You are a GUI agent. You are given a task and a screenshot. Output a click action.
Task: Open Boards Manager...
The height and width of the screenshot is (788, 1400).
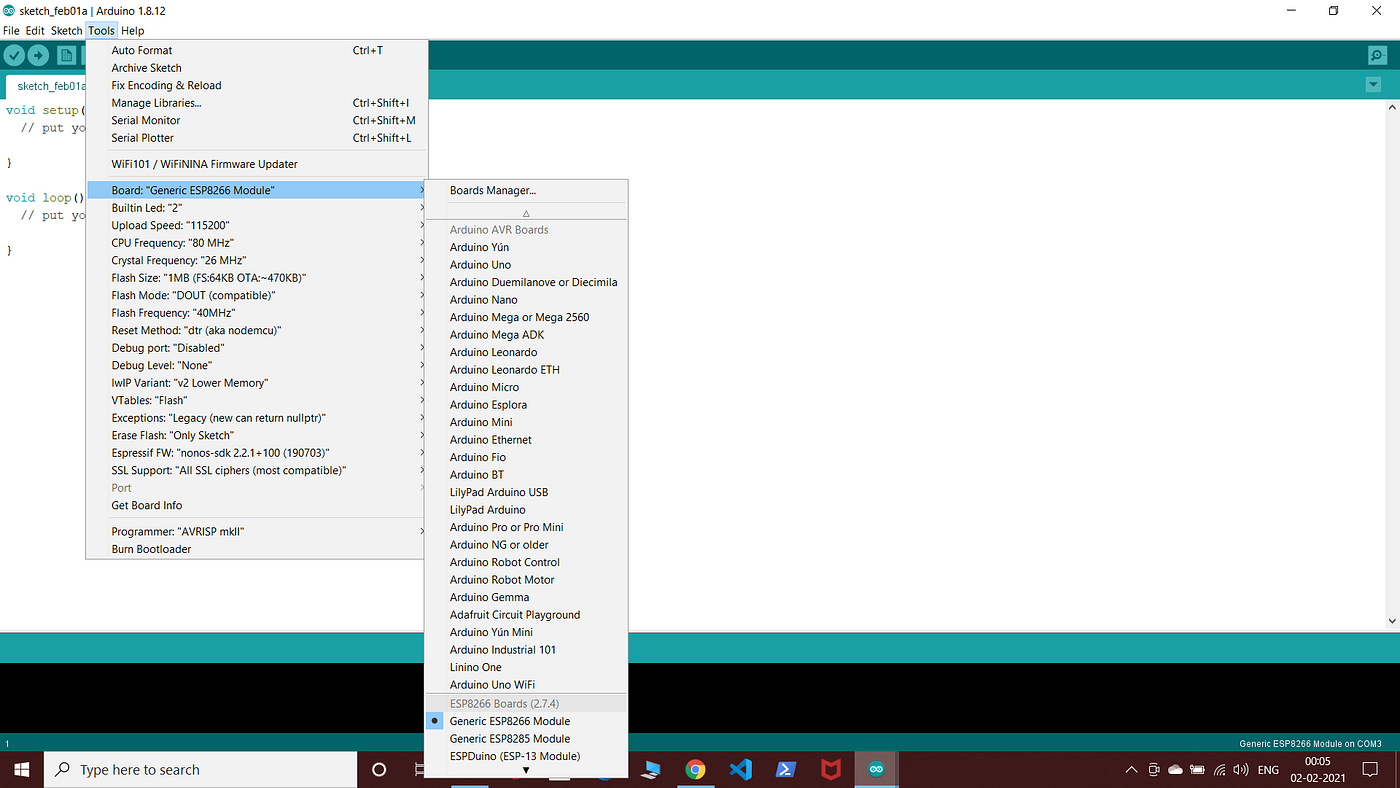tap(526, 190)
